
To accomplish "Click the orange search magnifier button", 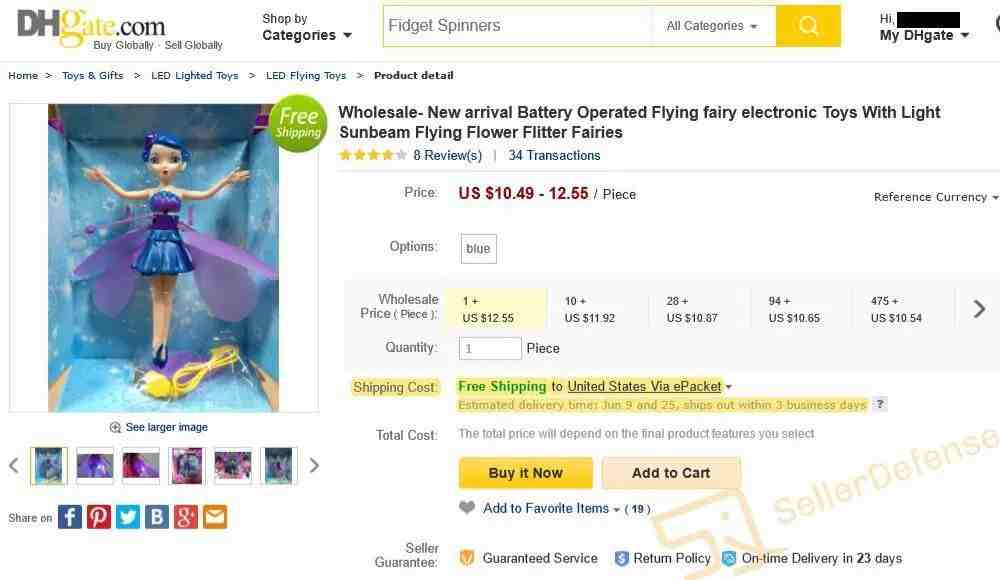I will pos(808,26).
